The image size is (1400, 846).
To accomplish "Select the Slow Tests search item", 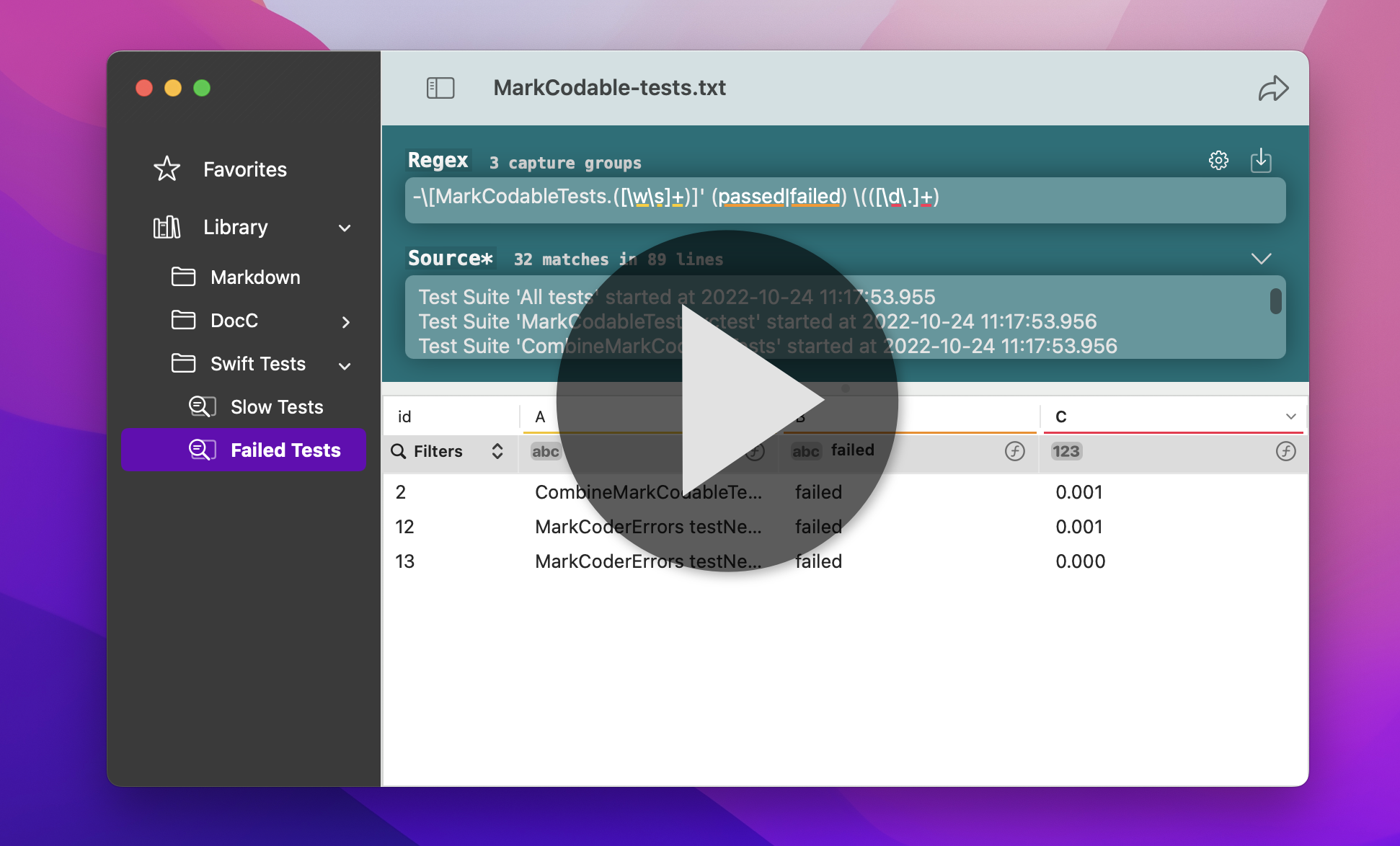I will 276,407.
